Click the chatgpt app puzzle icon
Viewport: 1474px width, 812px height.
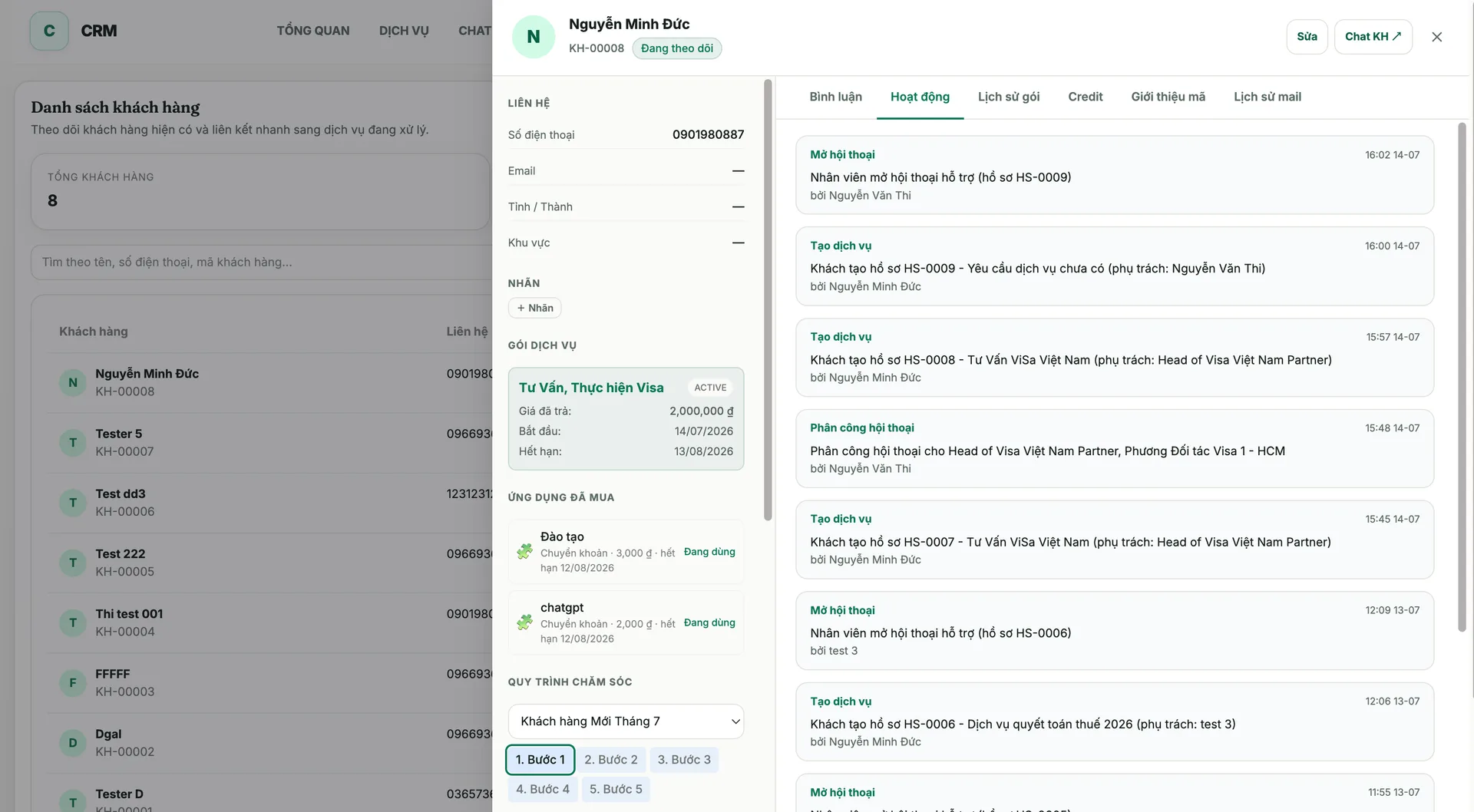[525, 622]
